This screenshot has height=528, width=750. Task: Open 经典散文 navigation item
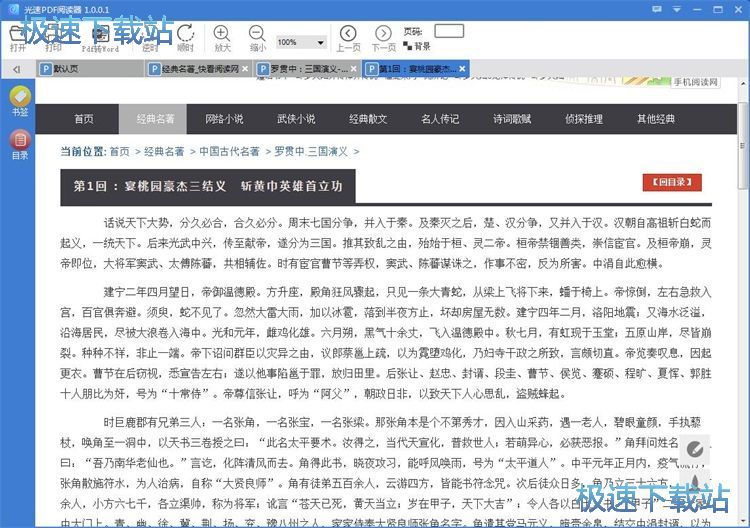pos(368,119)
